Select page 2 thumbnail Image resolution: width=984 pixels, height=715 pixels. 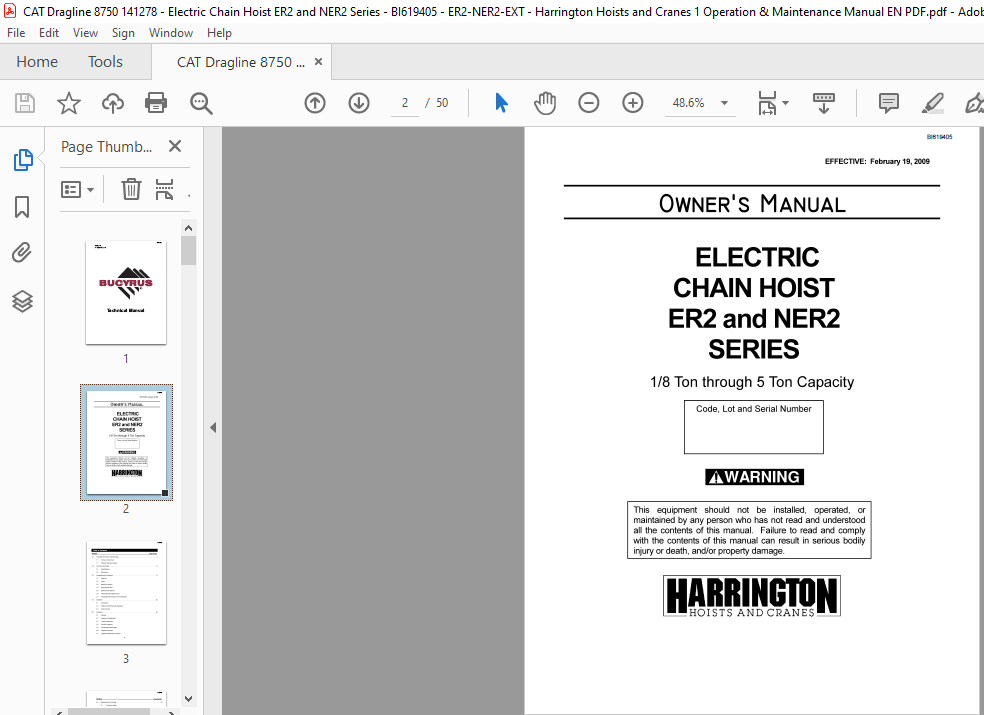126,442
